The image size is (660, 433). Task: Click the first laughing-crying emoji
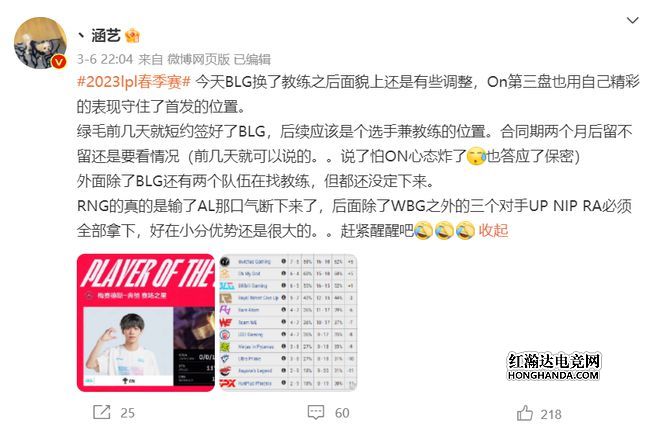click(423, 231)
